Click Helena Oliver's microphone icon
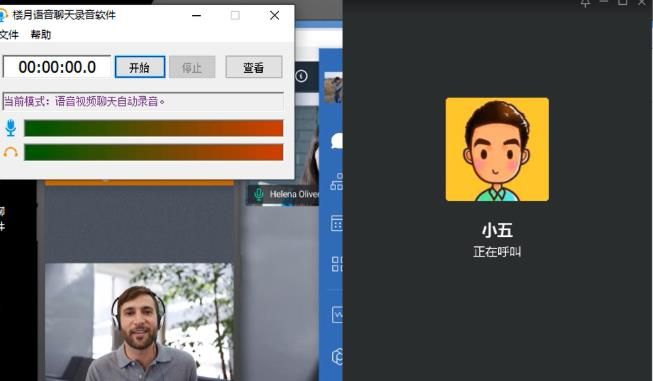Screen dimensions: 653x381 click(259, 194)
